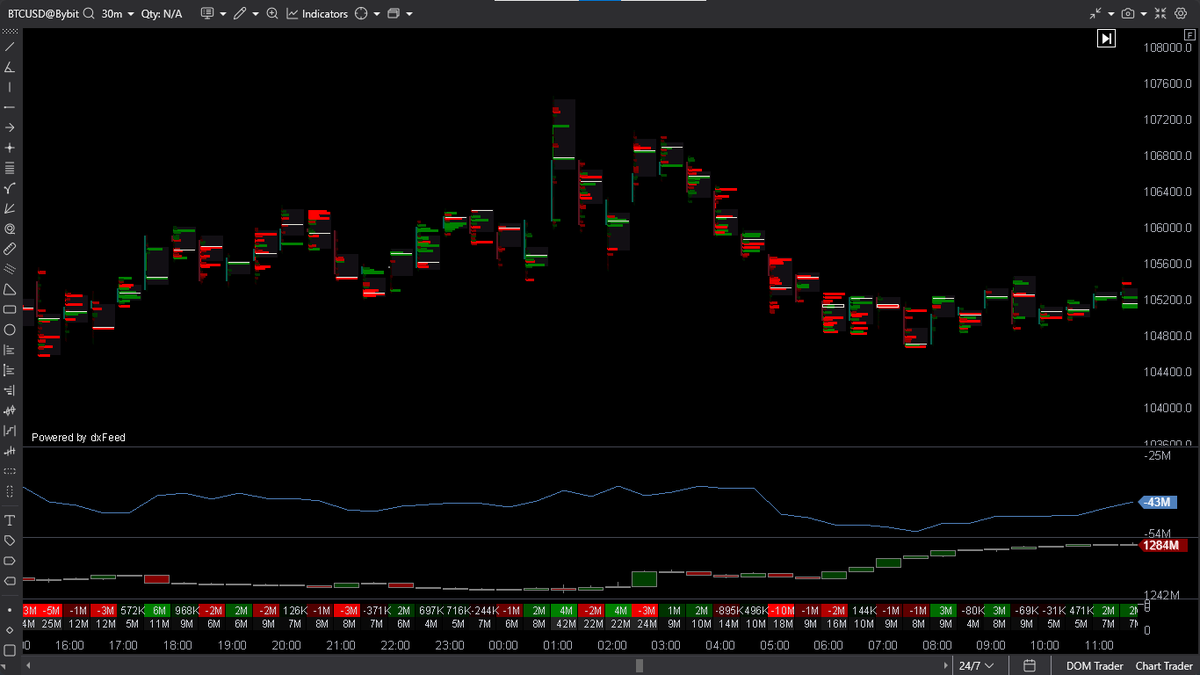Click the 1284M red value label

pyautogui.click(x=1162, y=545)
